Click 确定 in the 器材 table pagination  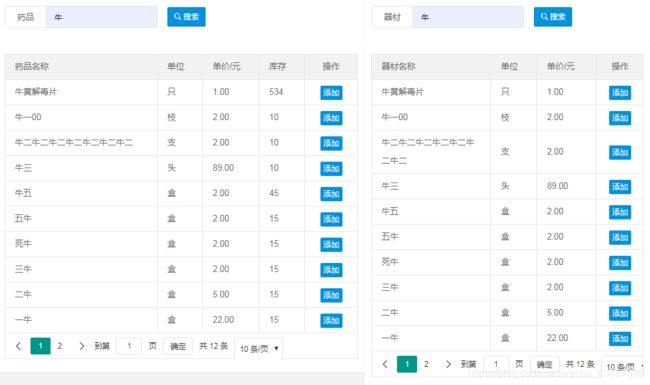pos(544,364)
